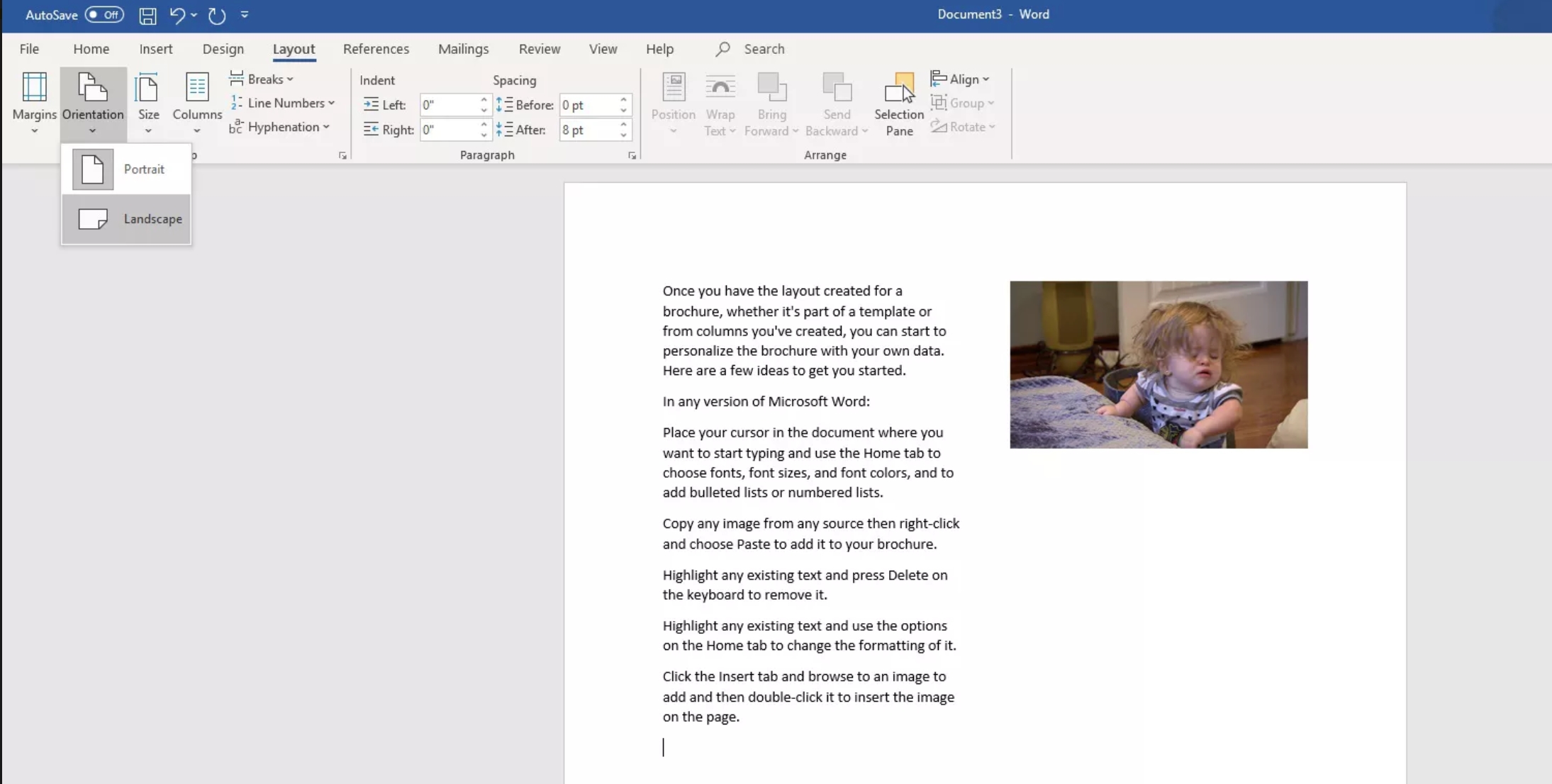
Task: Open the Size page options
Action: pyautogui.click(x=148, y=103)
